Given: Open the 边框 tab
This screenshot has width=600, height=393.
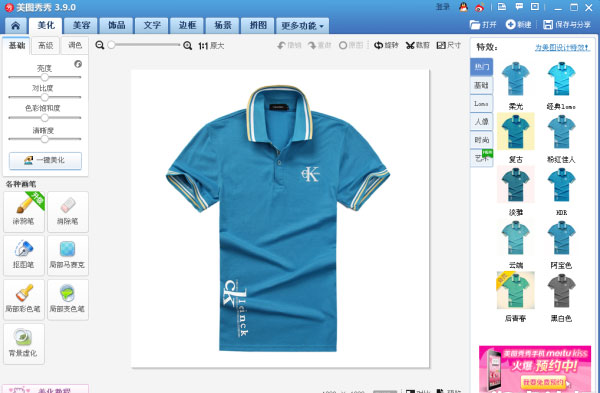Looking at the screenshot, I should (x=187, y=26).
